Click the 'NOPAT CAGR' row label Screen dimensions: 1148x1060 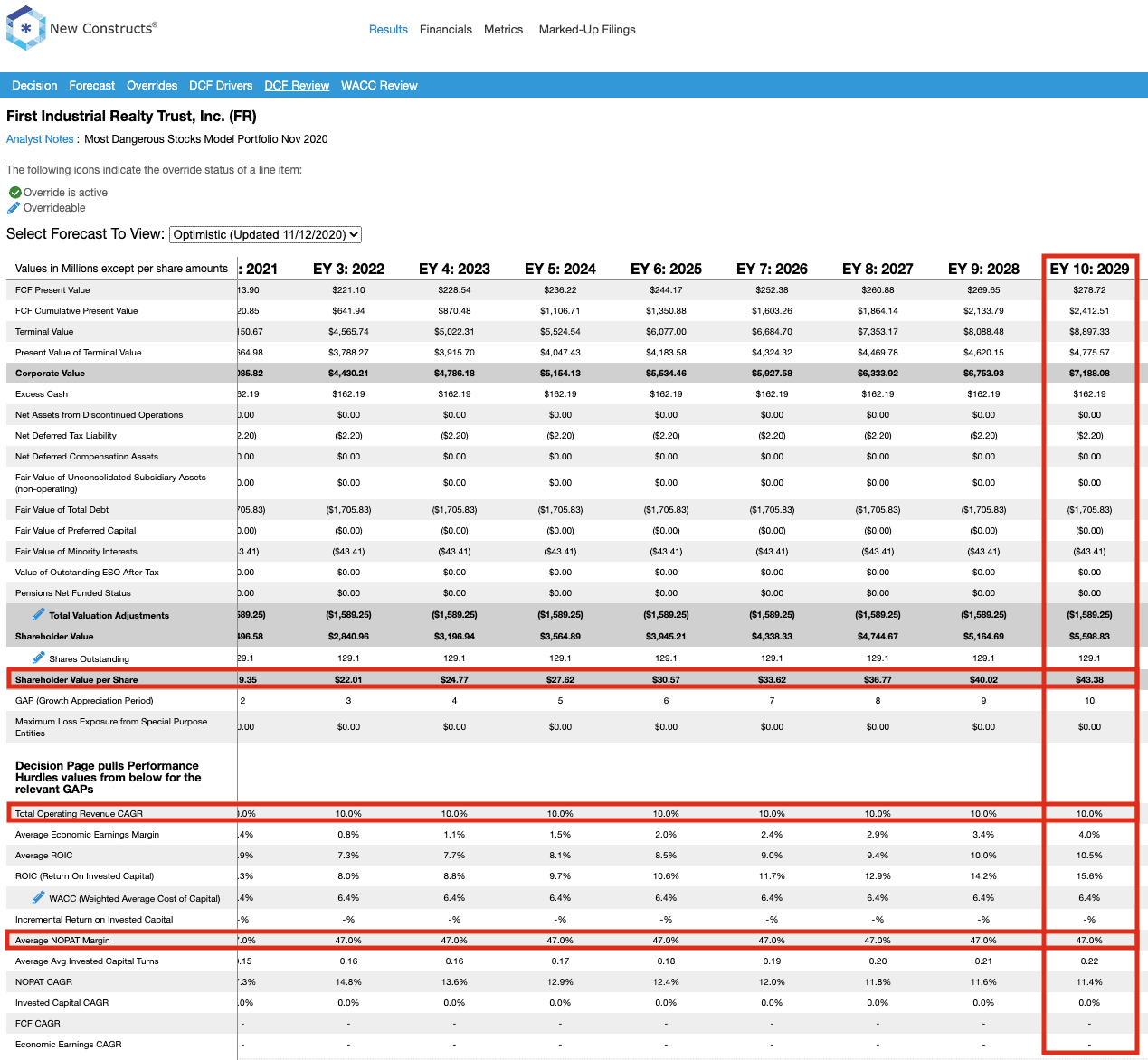43,982
